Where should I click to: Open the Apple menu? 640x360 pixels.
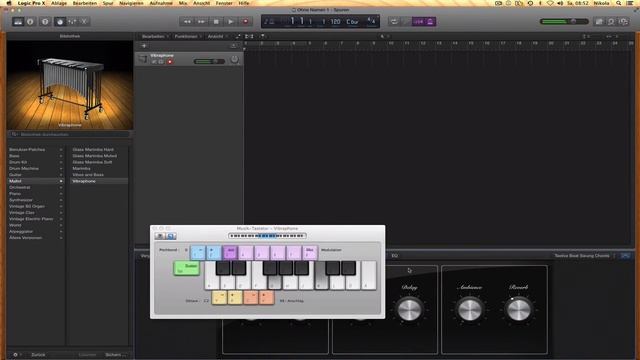pos(9,3)
